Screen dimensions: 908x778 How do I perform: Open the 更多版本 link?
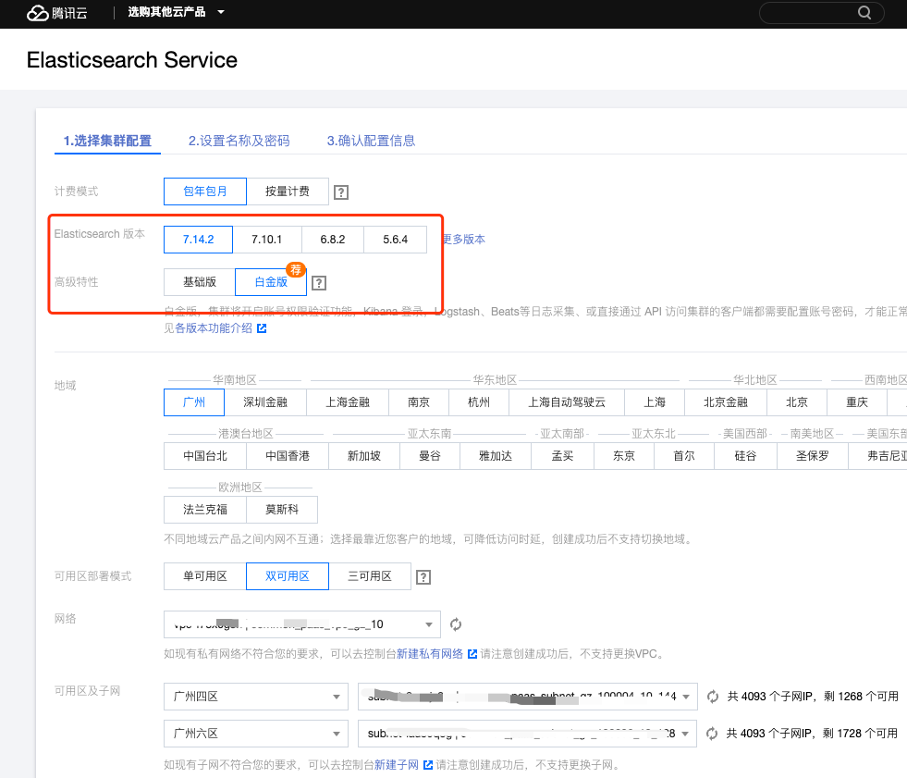click(x=463, y=239)
